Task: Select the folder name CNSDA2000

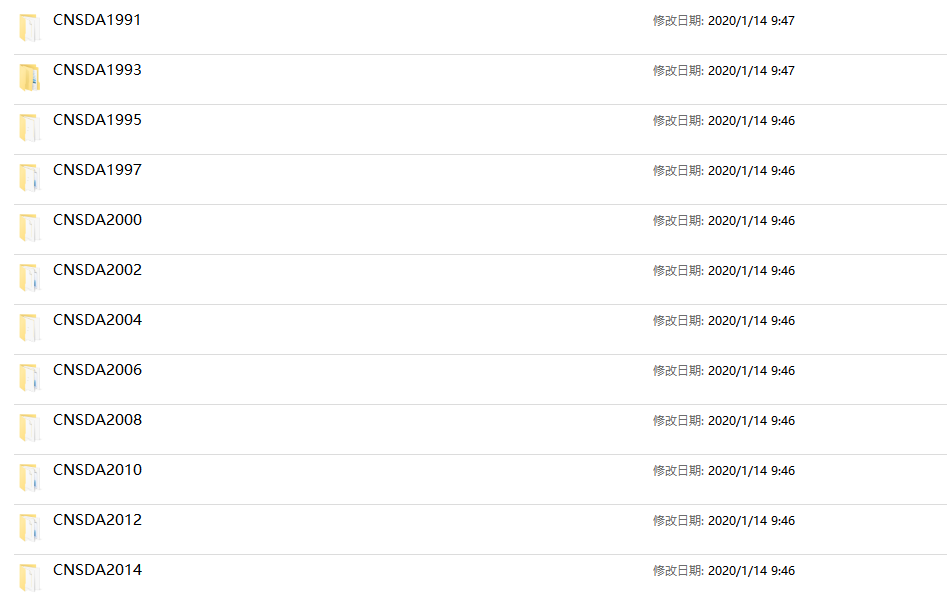Action: 97,220
